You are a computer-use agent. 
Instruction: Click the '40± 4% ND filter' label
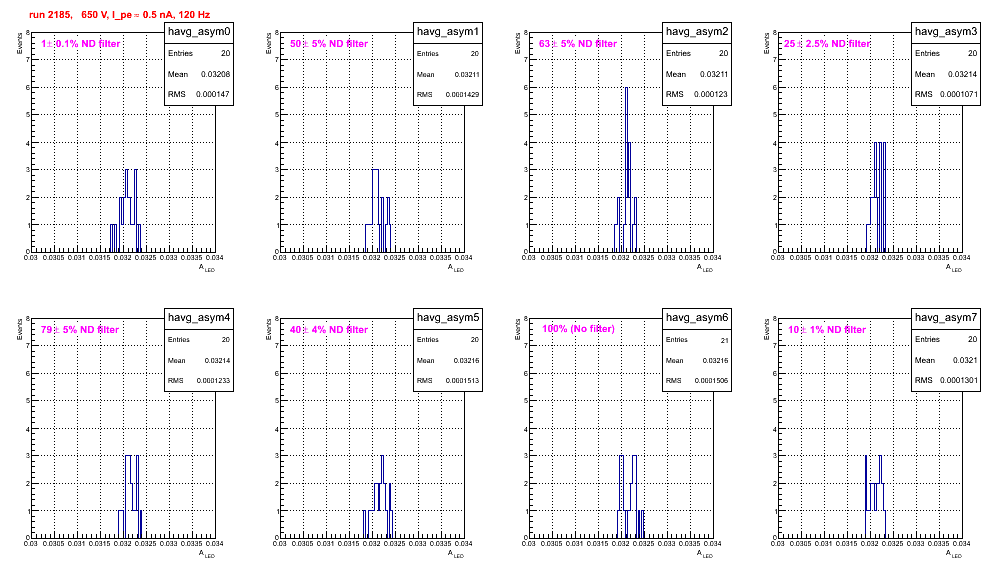point(329,330)
